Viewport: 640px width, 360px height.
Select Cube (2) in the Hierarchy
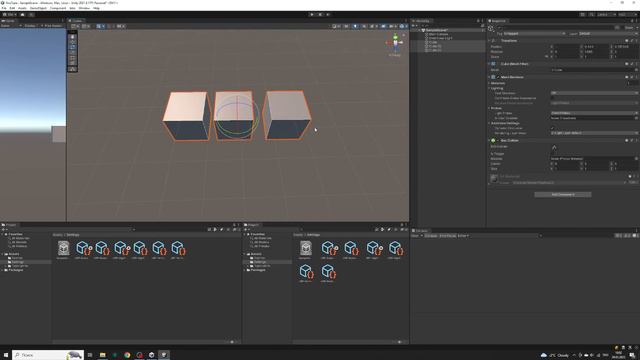point(435,50)
